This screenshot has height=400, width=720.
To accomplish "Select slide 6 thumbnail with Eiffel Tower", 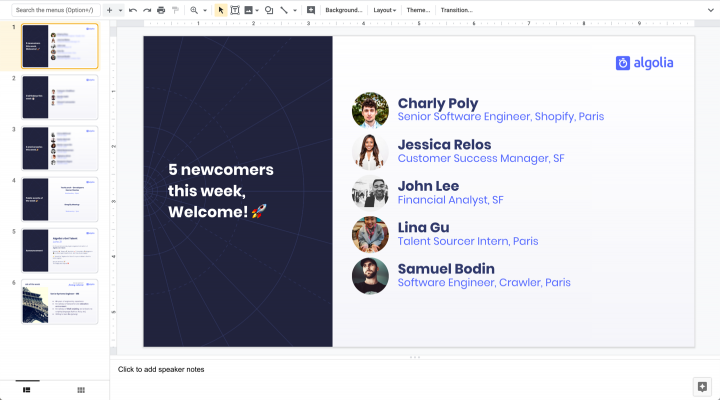I will point(60,302).
